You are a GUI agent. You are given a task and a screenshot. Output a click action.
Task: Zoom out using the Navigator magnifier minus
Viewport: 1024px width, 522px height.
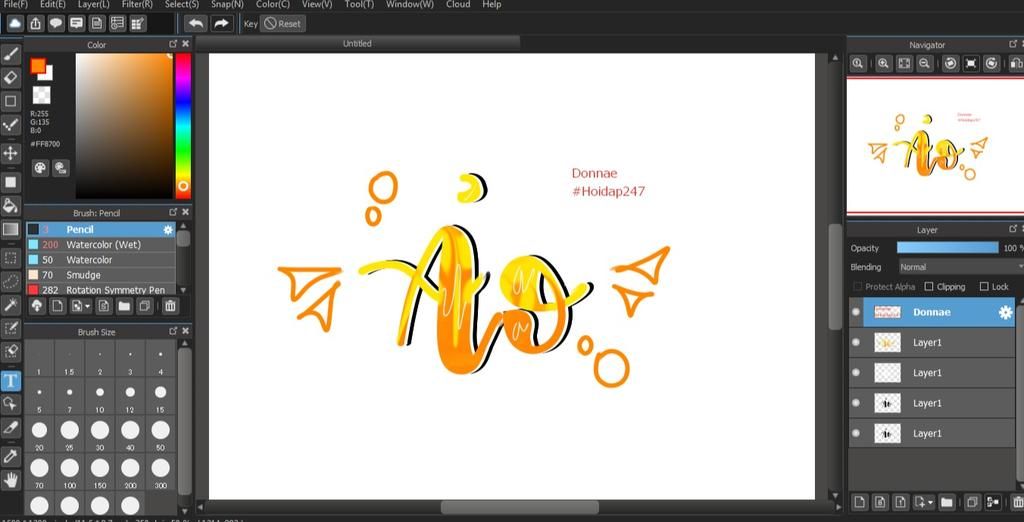click(x=924, y=63)
